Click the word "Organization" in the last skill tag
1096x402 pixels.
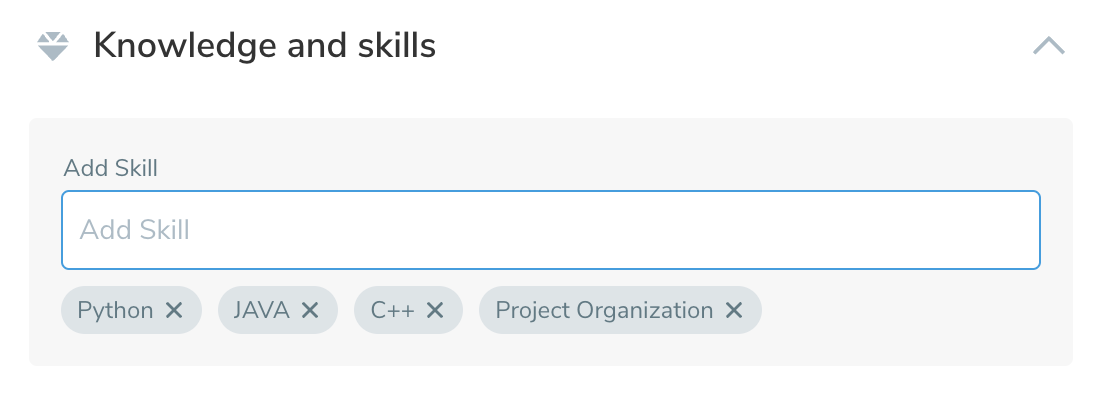[650, 310]
